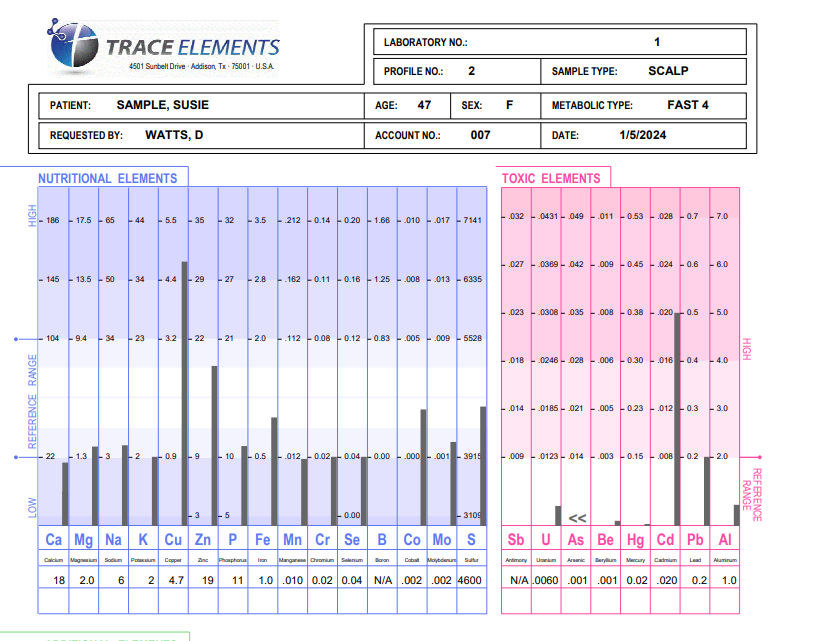Screen dimensions: 813x641
Task: Click the Pb lead element symbol
Action: tap(695, 540)
